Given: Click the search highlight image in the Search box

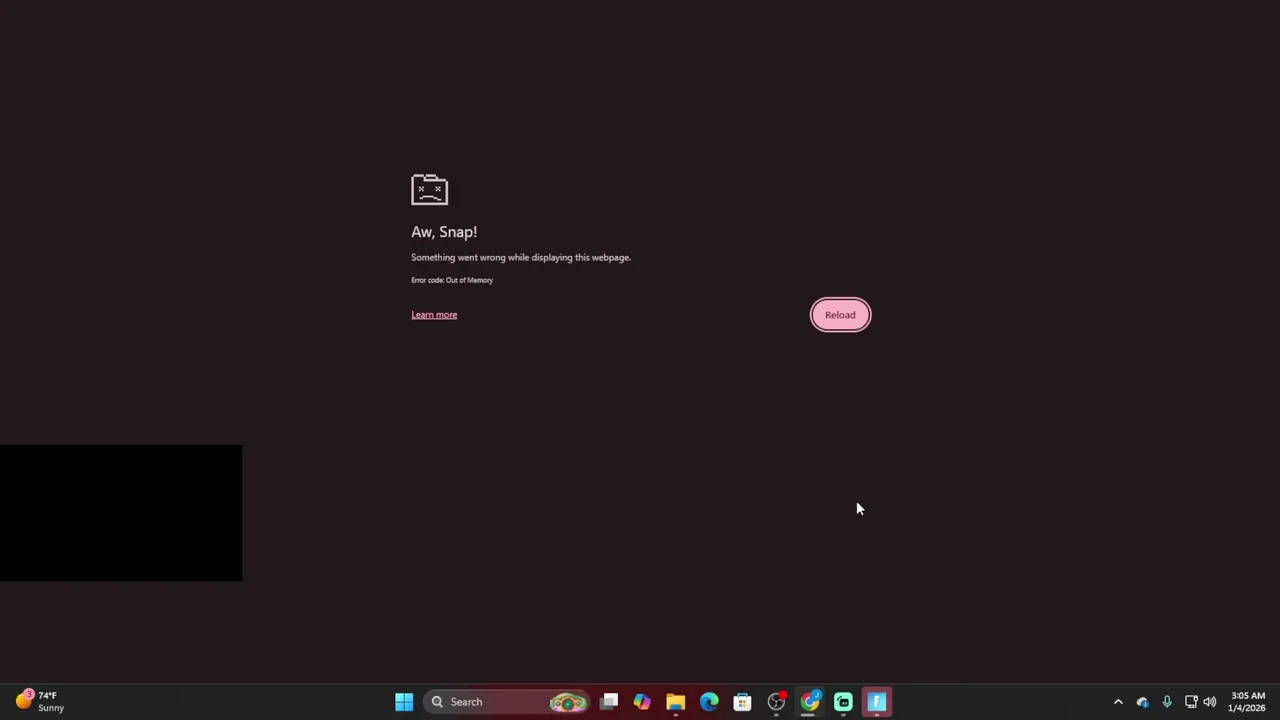Looking at the screenshot, I should (568, 702).
